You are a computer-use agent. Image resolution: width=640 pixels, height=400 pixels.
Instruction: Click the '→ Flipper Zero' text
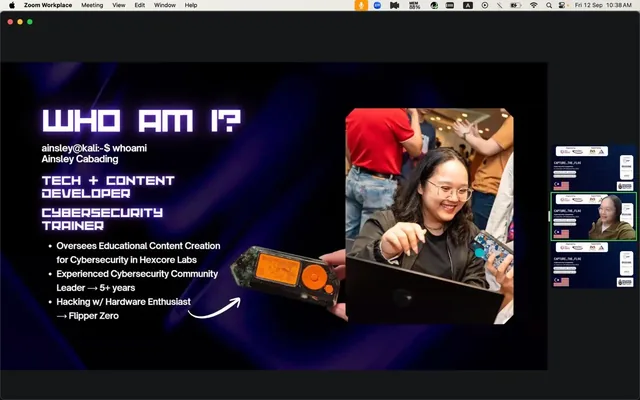(x=88, y=316)
